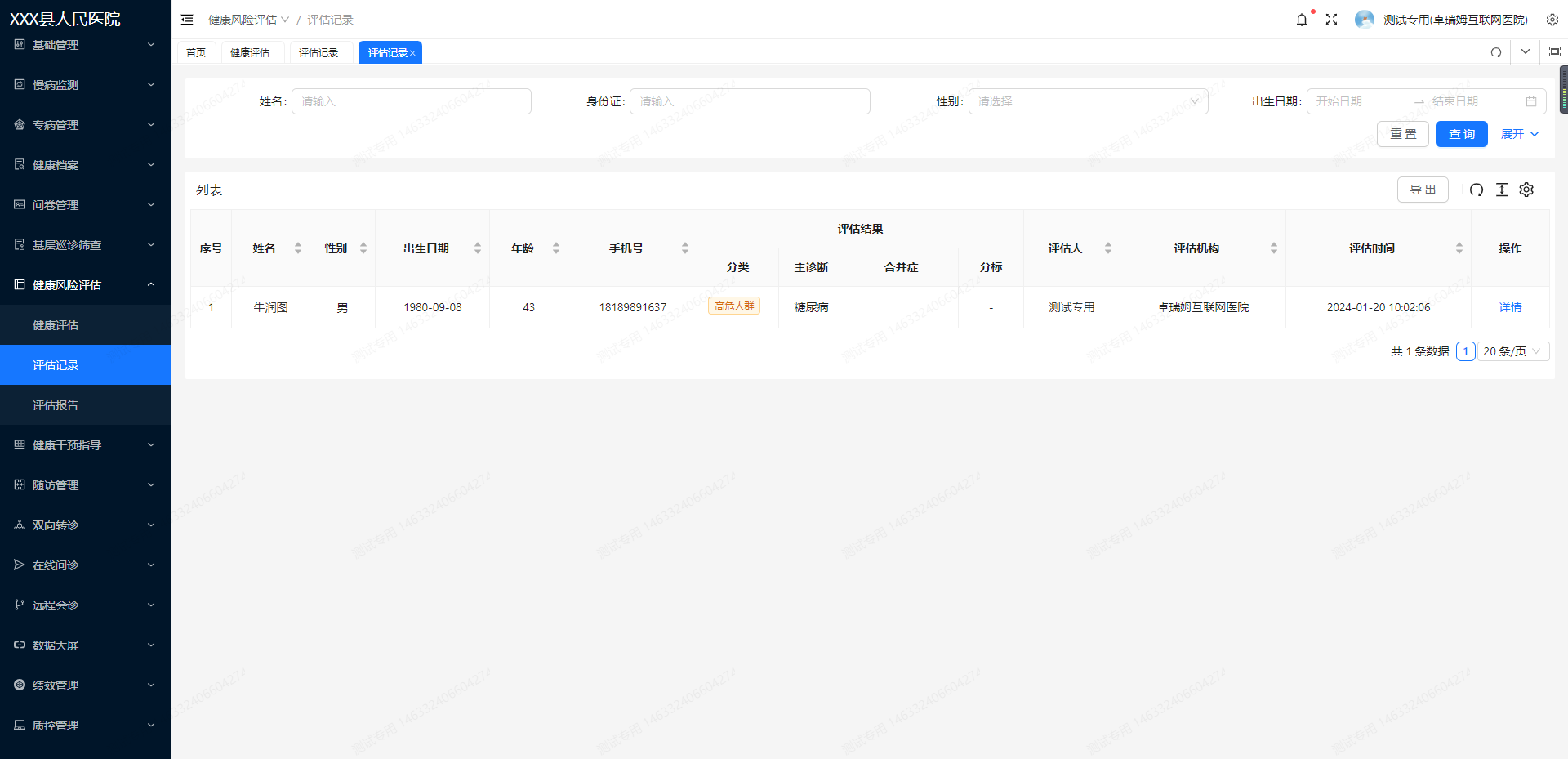Screen dimensions: 1568x759
Task: Open the 性别 select dropdown
Action: pyautogui.click(x=1088, y=101)
